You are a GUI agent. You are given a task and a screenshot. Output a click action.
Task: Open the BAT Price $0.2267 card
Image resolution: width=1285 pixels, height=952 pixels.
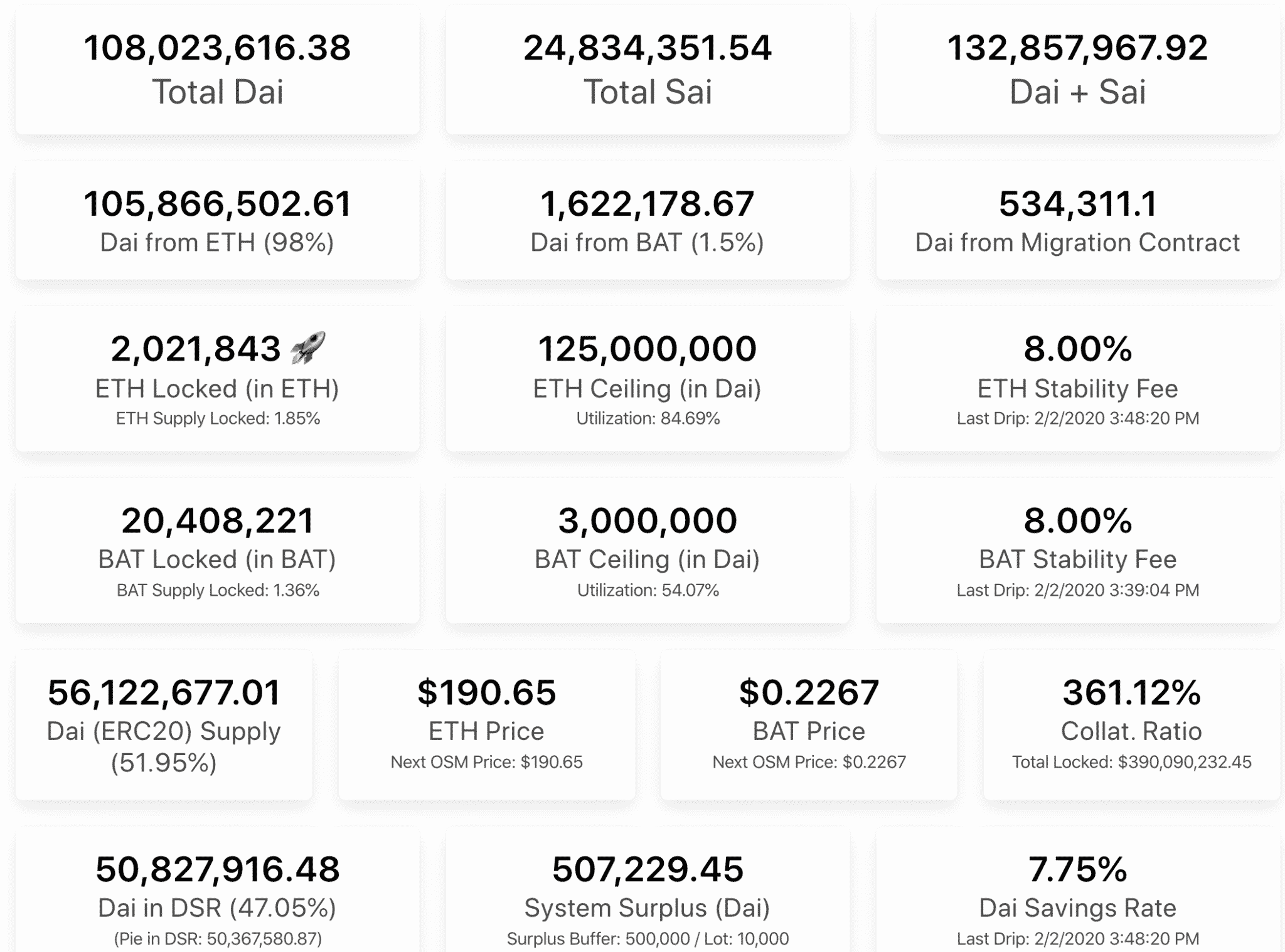[809, 725]
